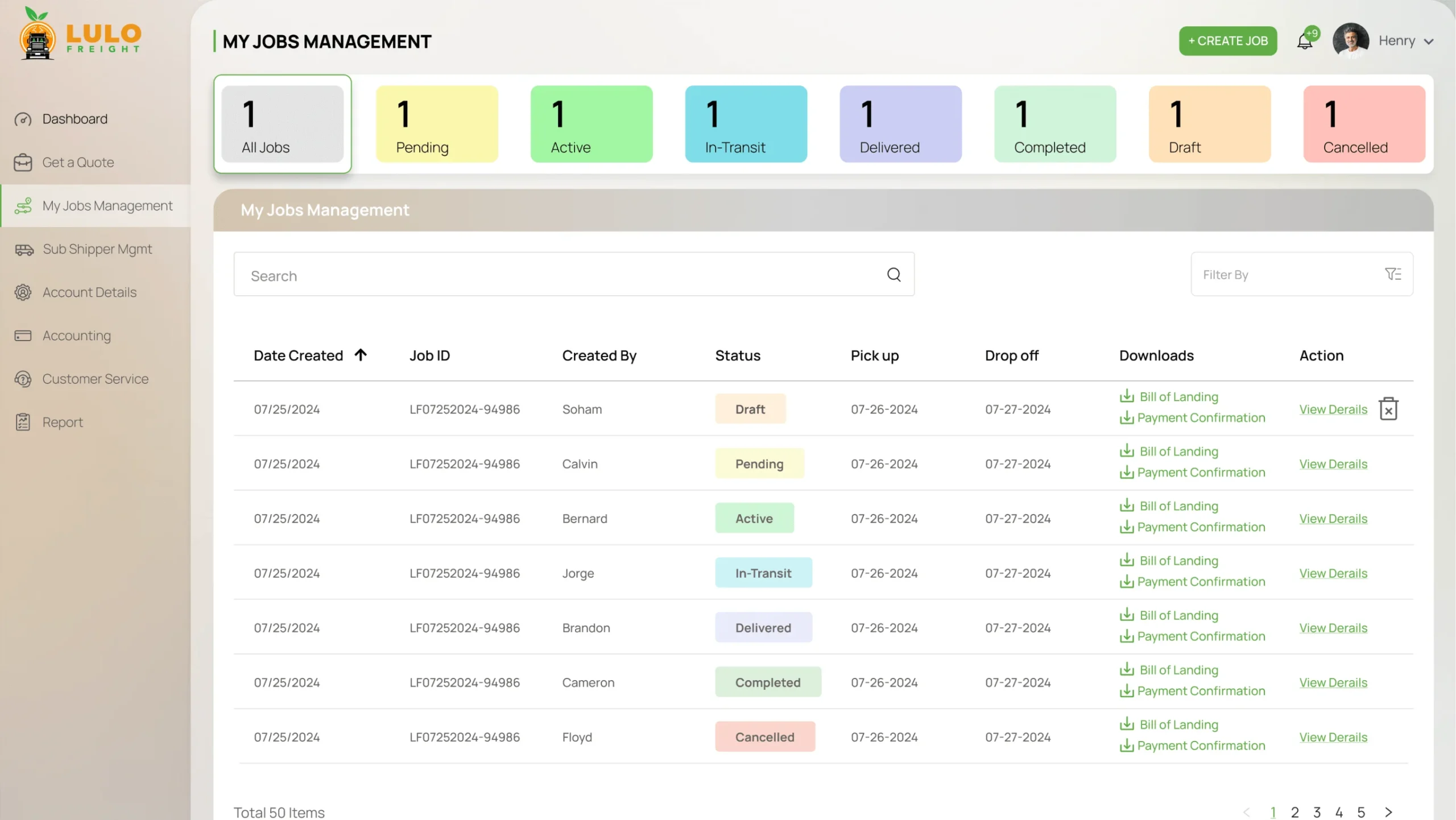Click the Job ID column header

click(x=430, y=355)
